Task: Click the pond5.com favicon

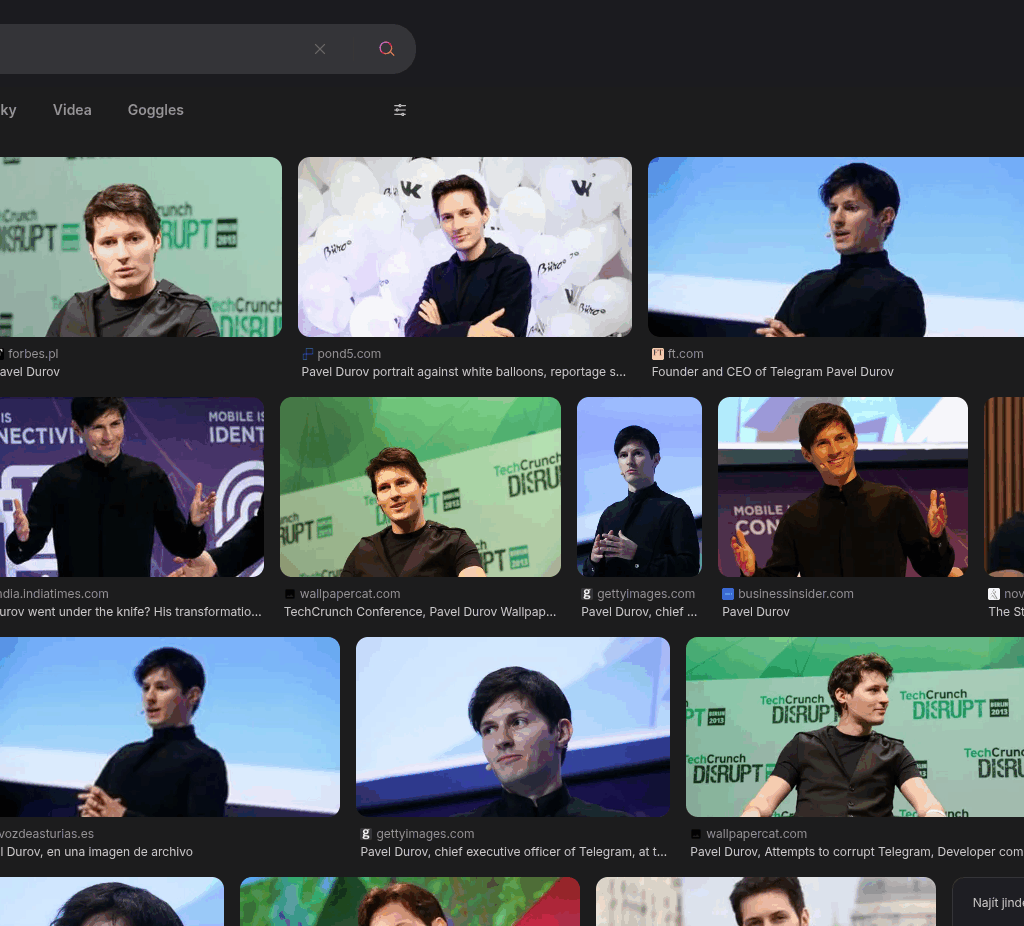Action: (308, 354)
